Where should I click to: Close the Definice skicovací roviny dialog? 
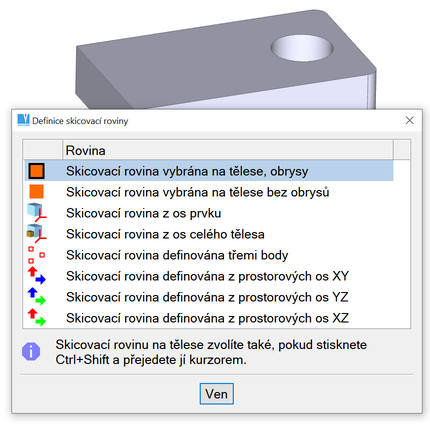(410, 120)
